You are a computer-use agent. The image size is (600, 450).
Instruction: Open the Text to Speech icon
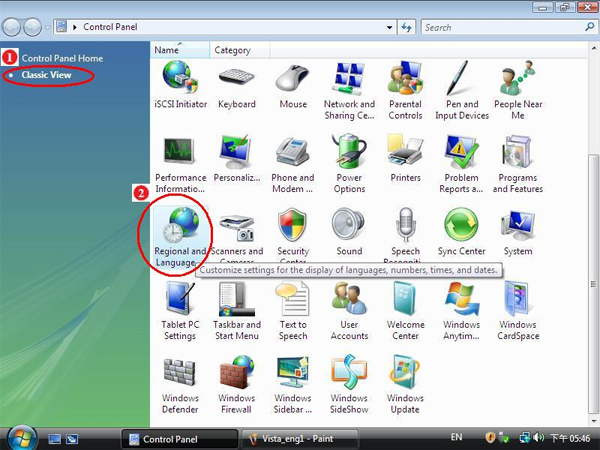tap(293, 298)
